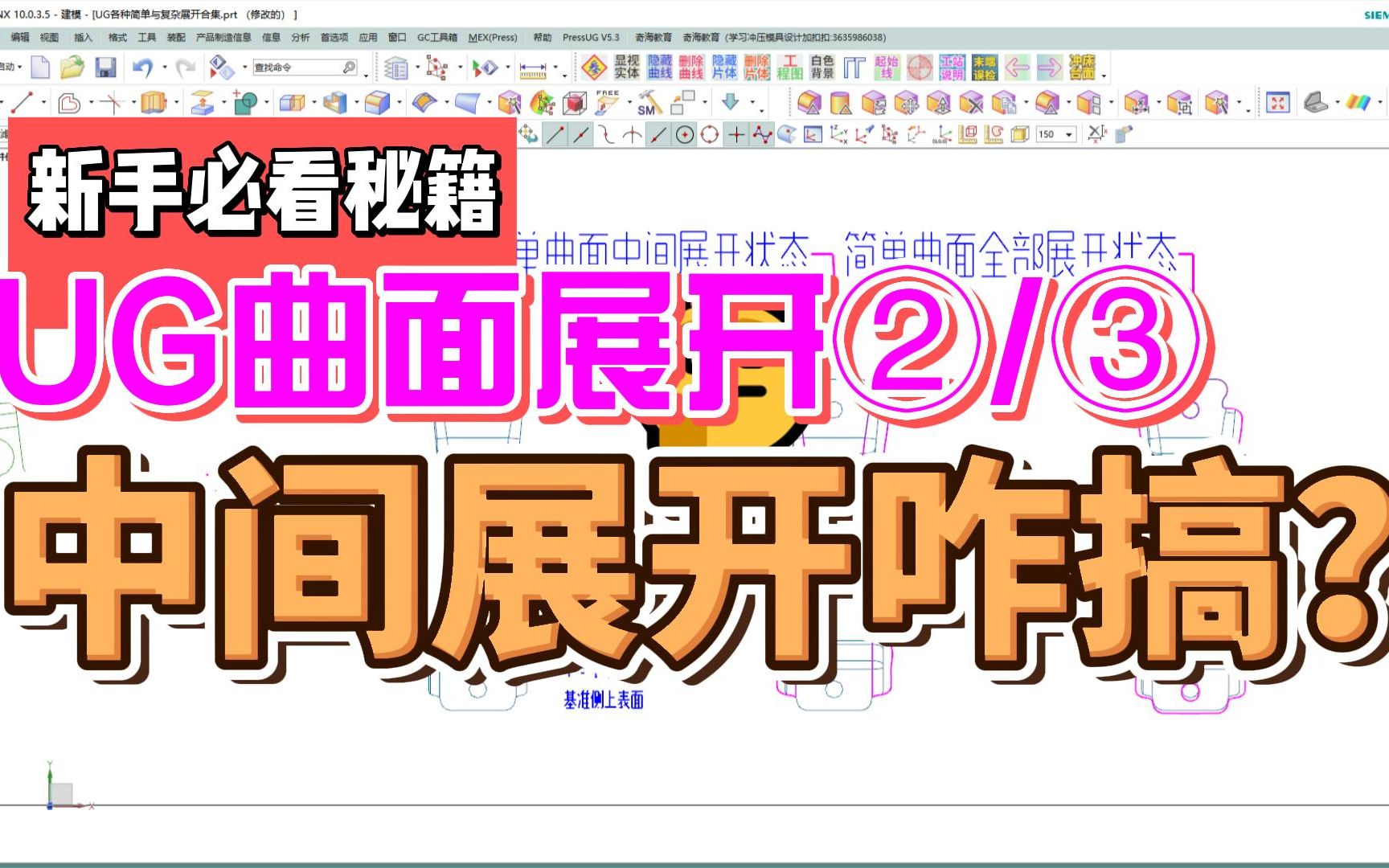The width and height of the screenshot is (1389, 868).
Task: Click the 白色背景 button
Action: 822,67
